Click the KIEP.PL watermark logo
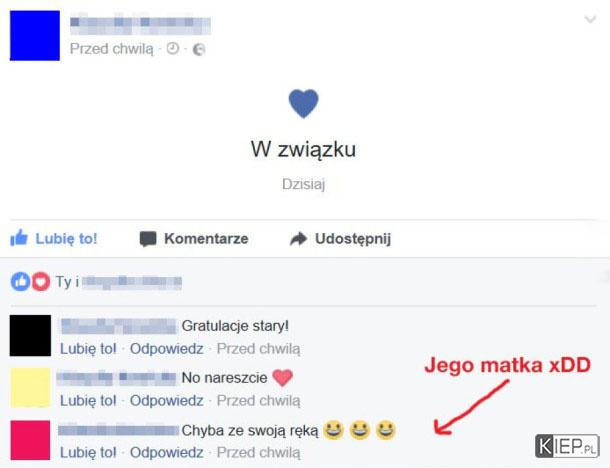610x468 pixels. point(567,446)
